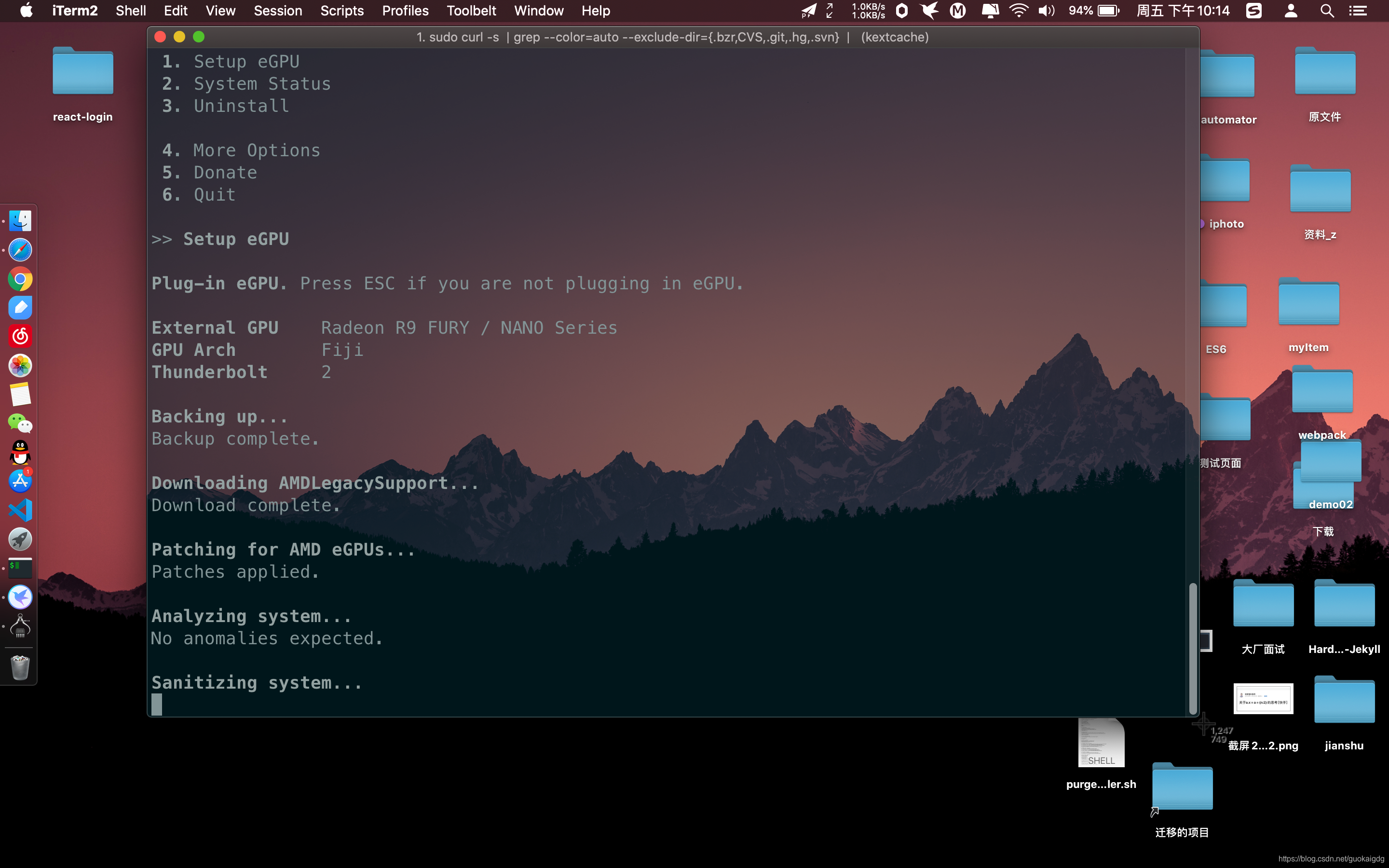This screenshot has width=1389, height=868.
Task: Open the Trash in the dock
Action: tap(20, 668)
